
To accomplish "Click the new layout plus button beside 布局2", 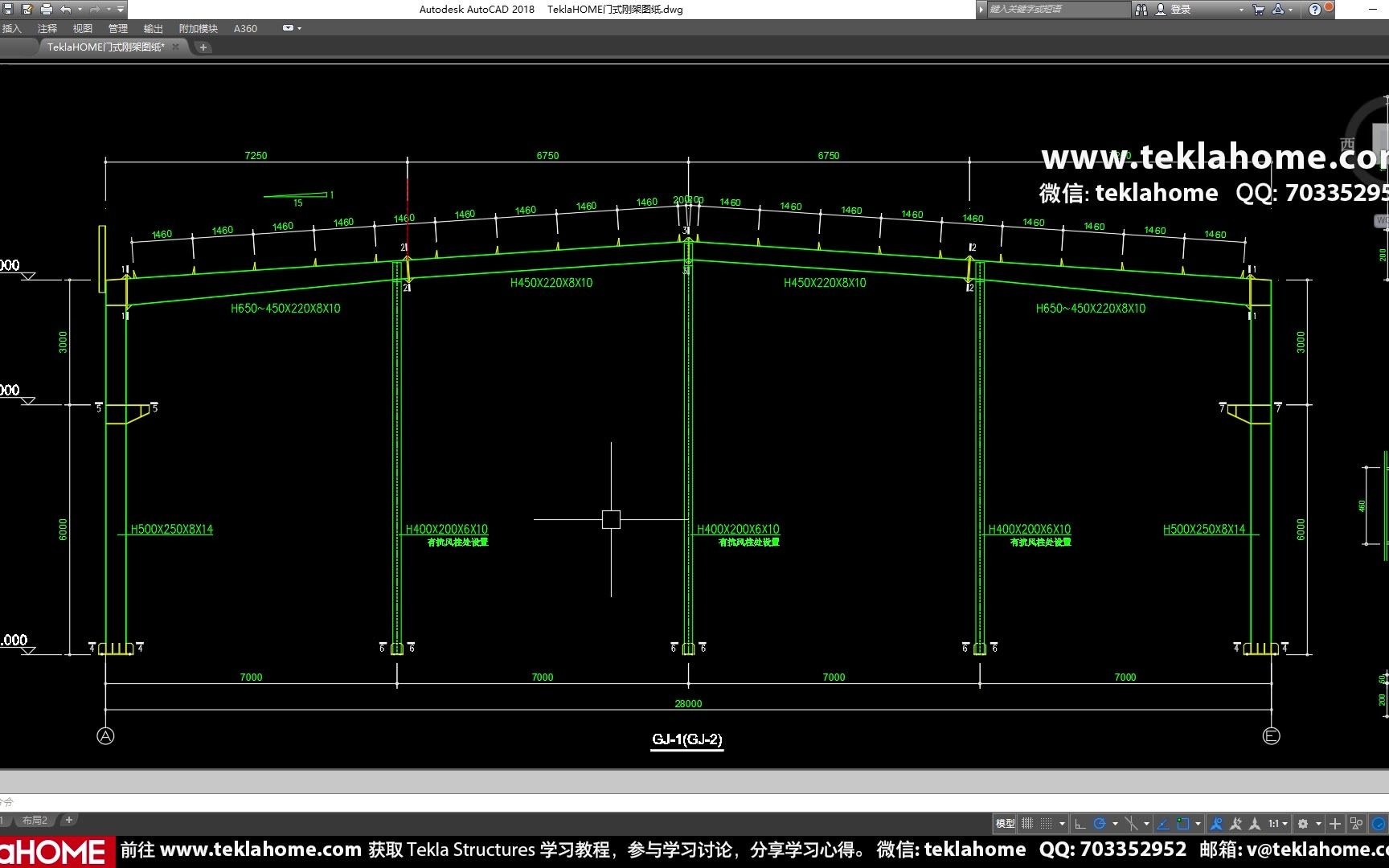I will [x=69, y=821].
